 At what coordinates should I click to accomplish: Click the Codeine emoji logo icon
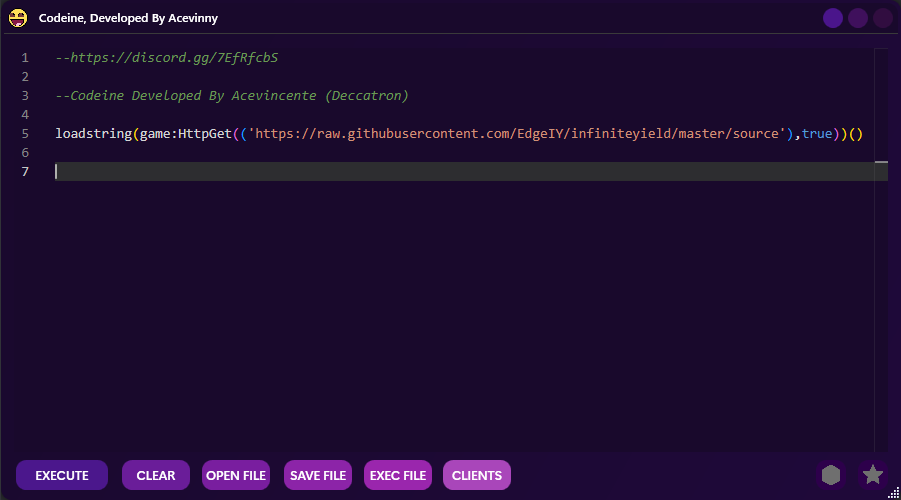point(18,17)
